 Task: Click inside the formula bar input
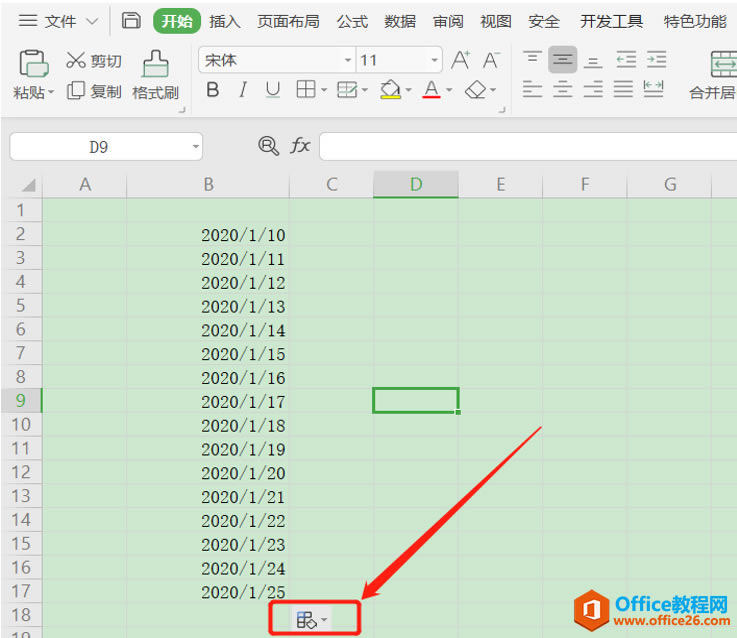[528, 146]
